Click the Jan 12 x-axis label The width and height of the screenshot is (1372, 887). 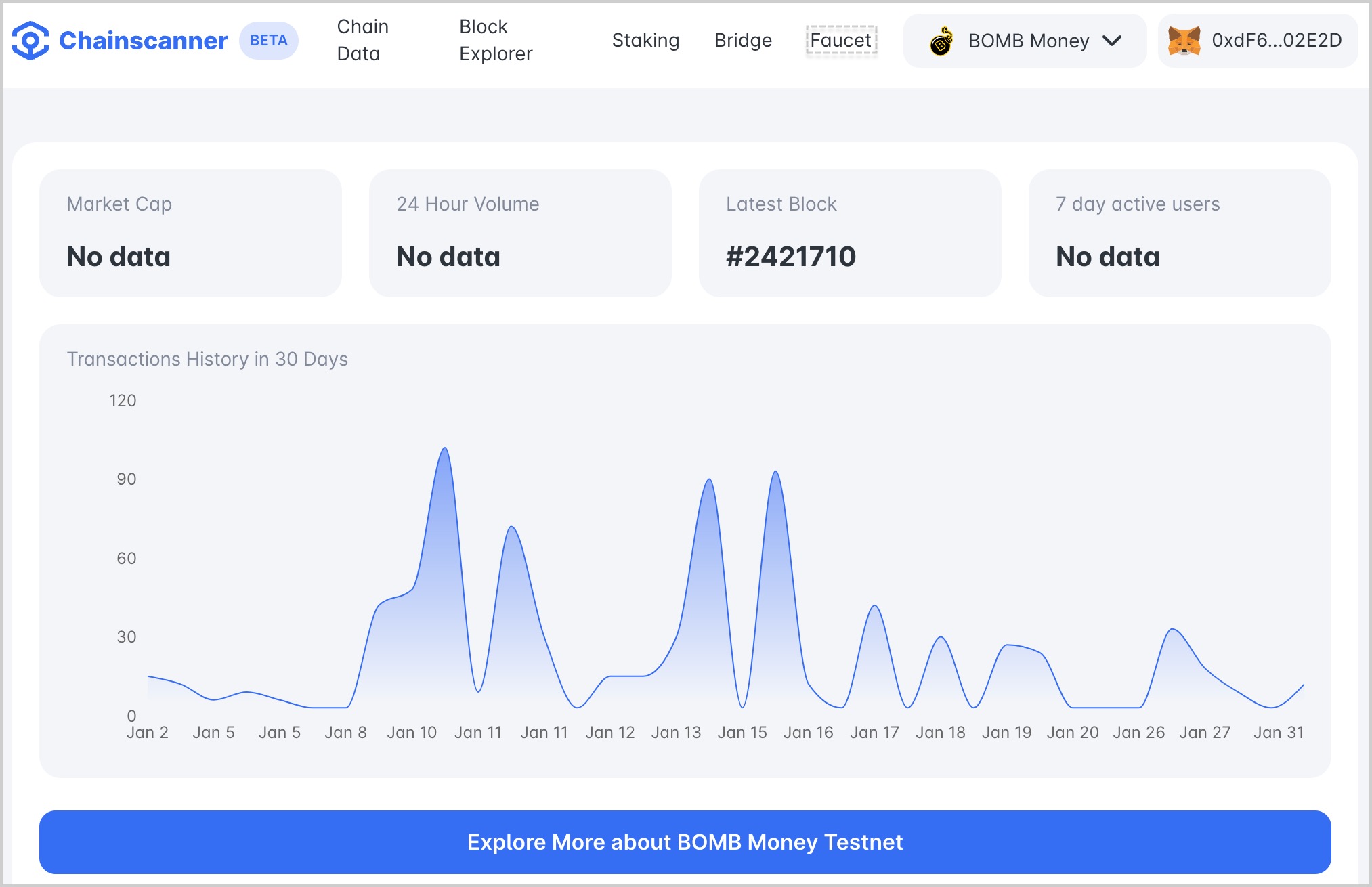coord(610,733)
